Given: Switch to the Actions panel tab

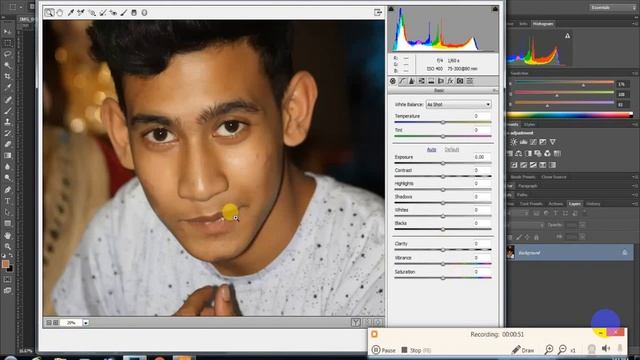Looking at the screenshot, I should [556, 204].
